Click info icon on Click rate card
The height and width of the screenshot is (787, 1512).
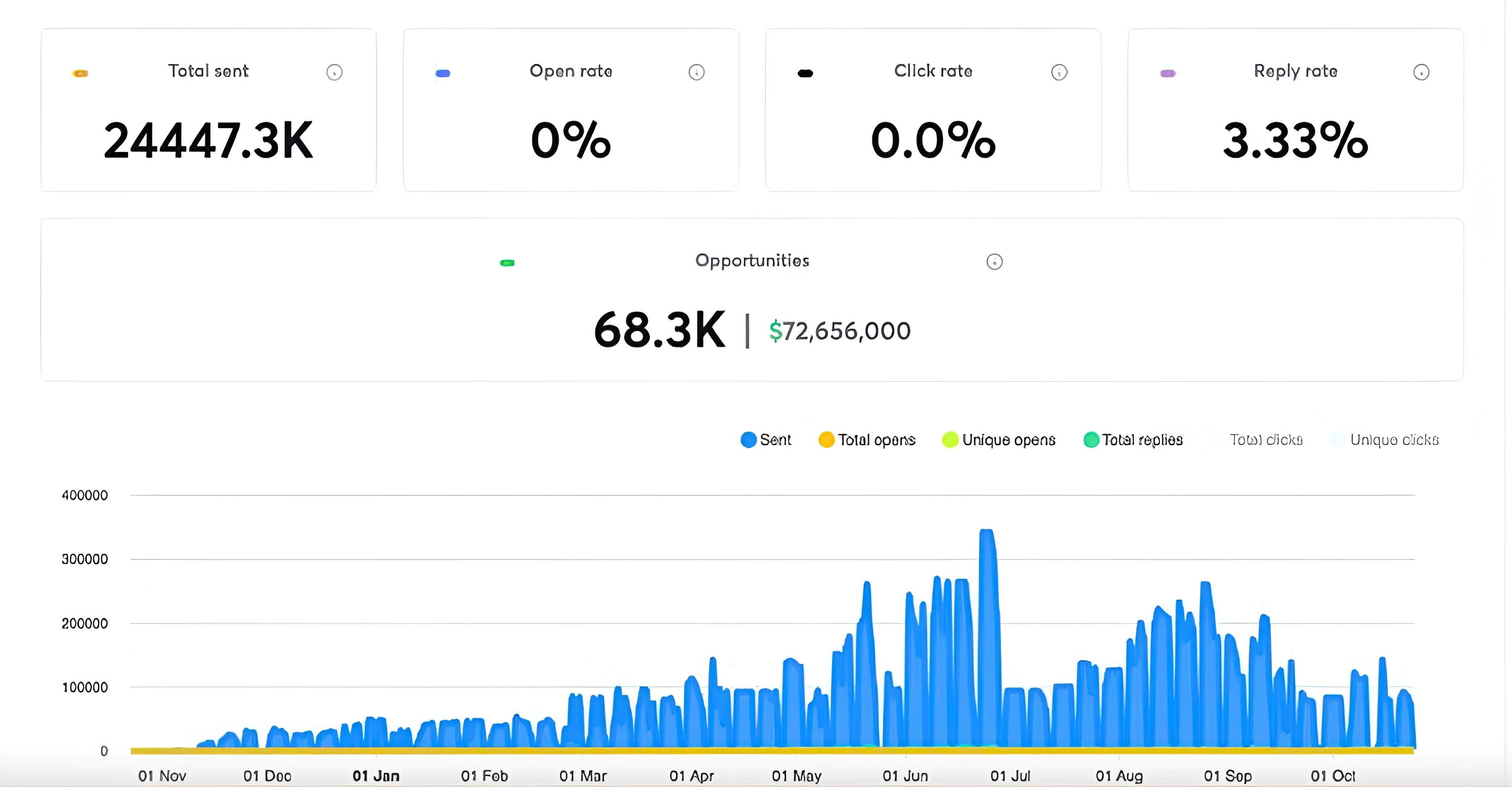(1059, 72)
